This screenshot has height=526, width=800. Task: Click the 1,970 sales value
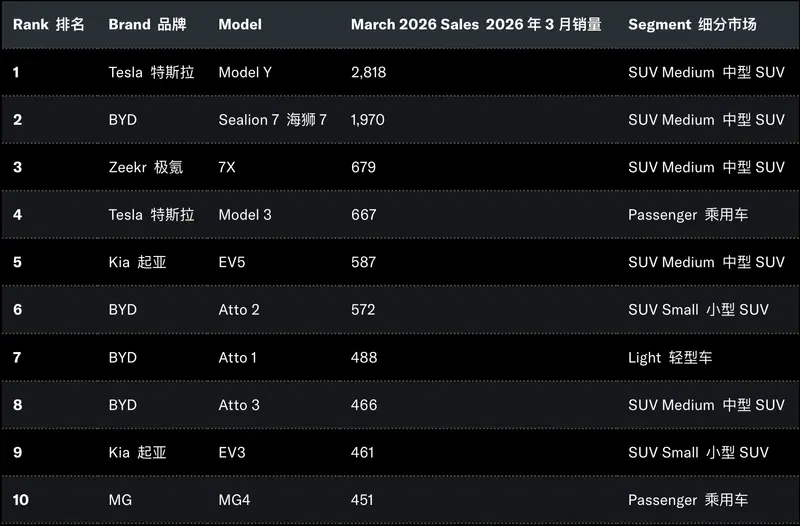[x=367, y=120]
